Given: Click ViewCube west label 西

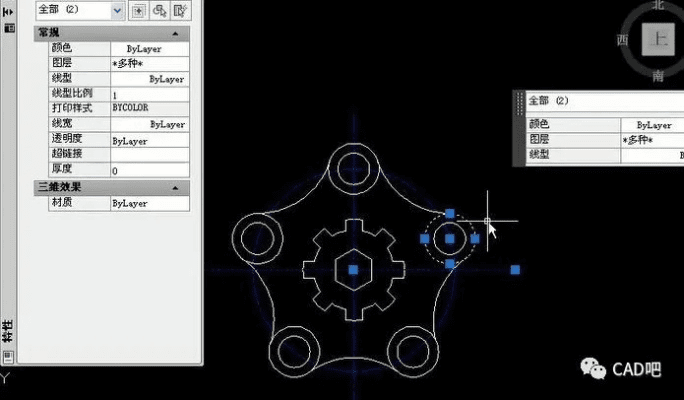Looking at the screenshot, I should point(622,40).
